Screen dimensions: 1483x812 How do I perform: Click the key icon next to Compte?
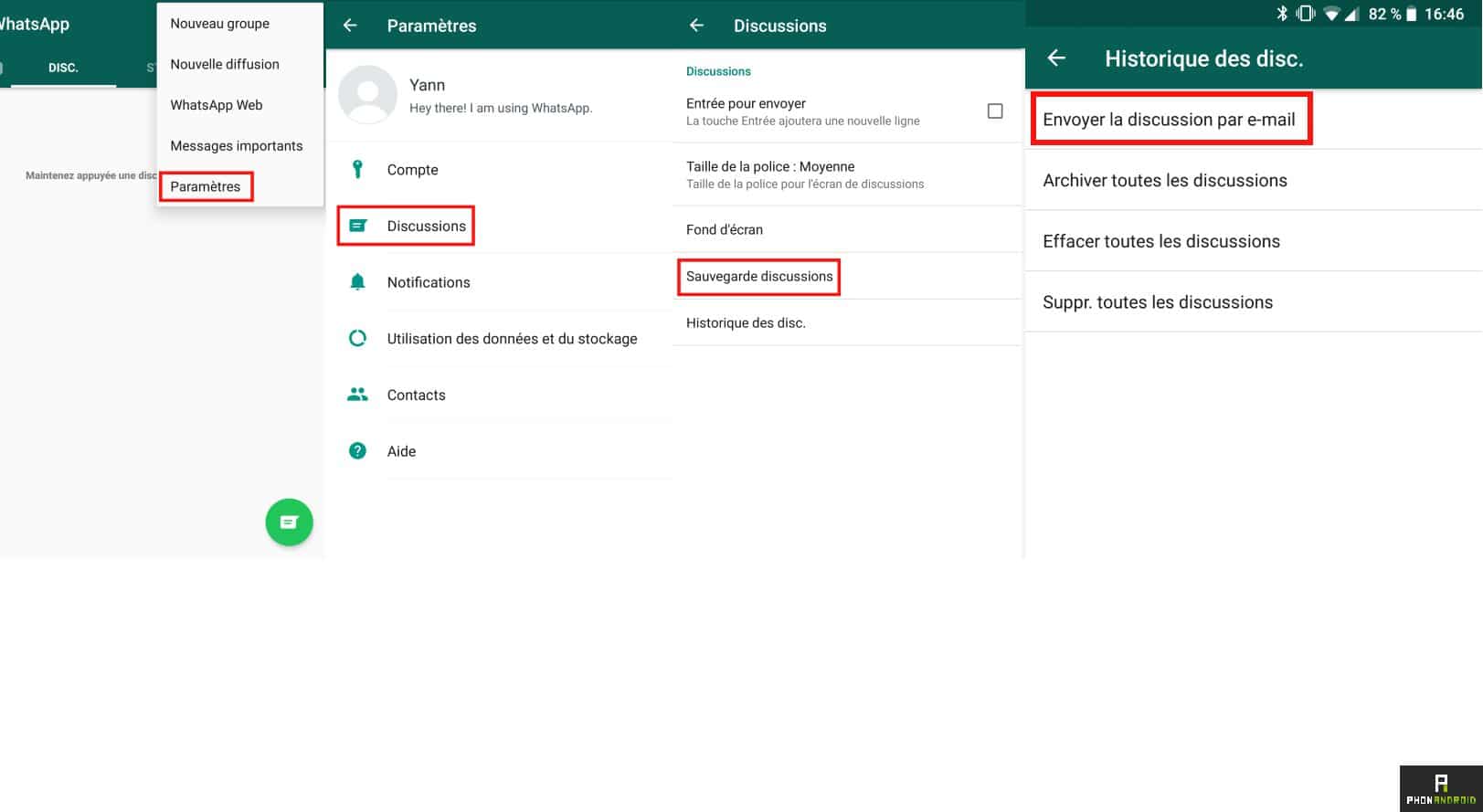(357, 169)
